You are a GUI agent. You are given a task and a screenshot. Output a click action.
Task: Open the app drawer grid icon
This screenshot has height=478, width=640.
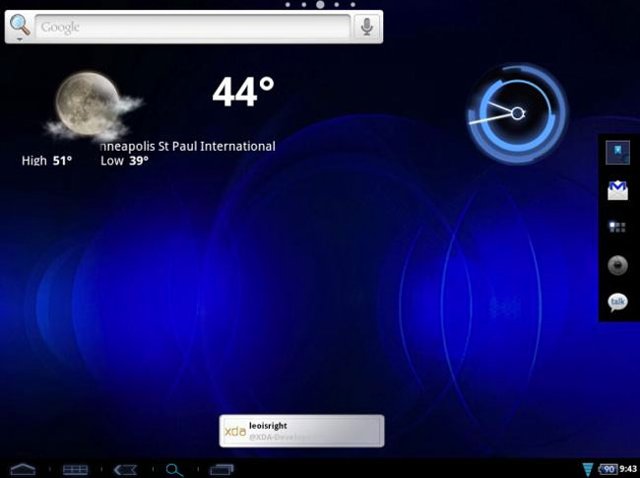[x=617, y=227]
